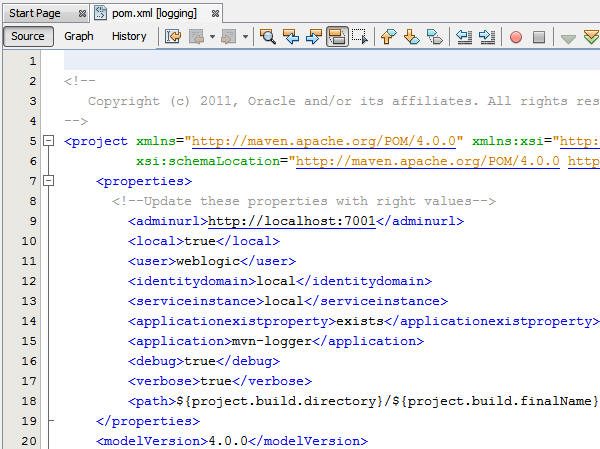Click 'exists' in applicationexistproperty line
Screen dimensions: 600x449
click(360, 321)
